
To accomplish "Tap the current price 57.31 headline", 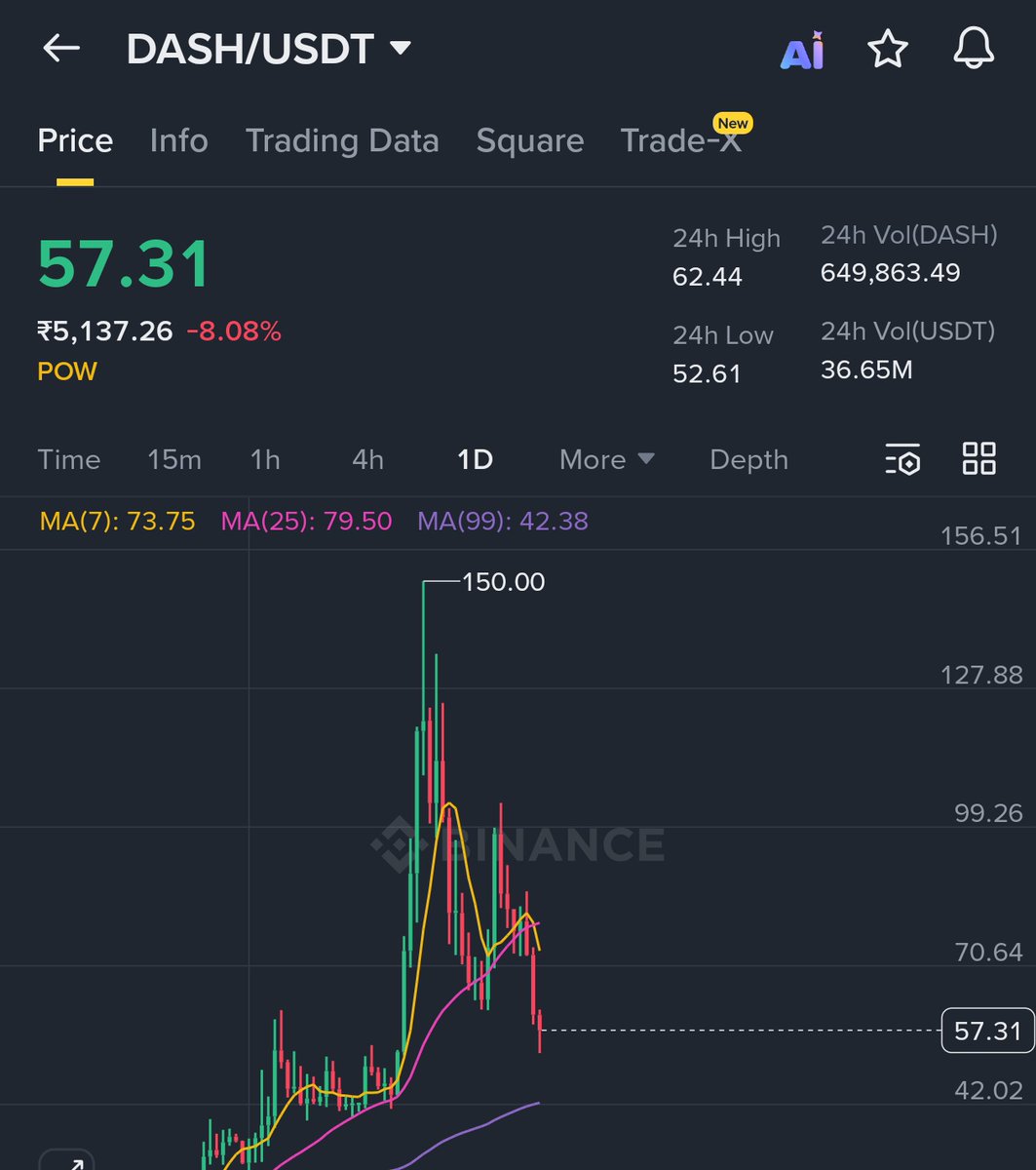I will [x=124, y=263].
